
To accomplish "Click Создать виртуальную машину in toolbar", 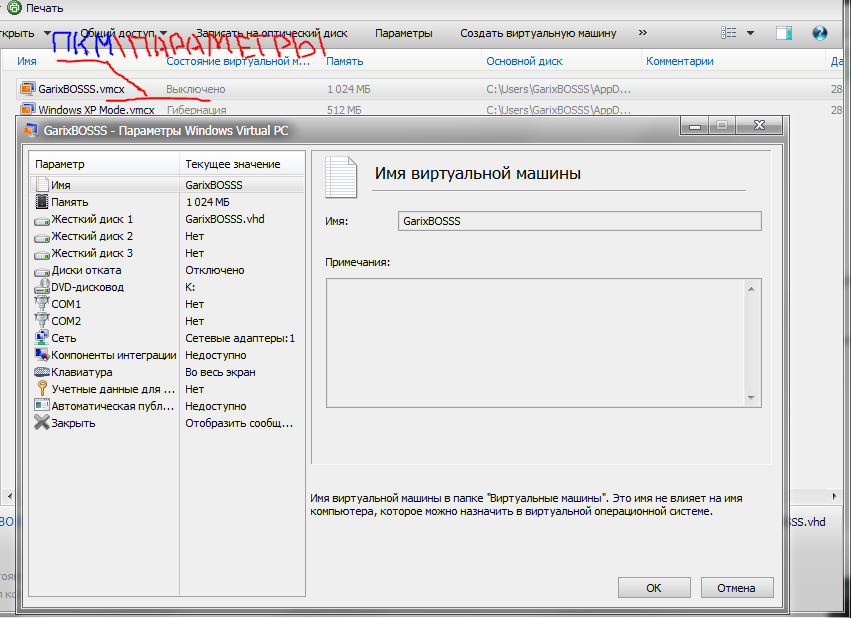I will 538,33.
